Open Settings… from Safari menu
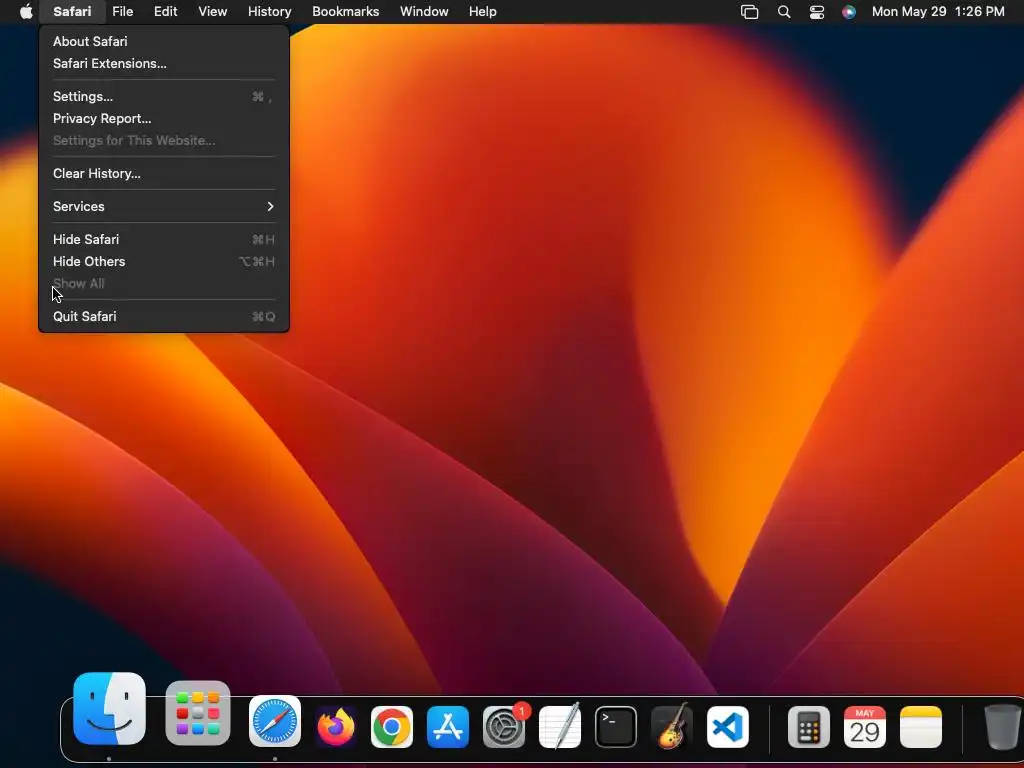1024x768 pixels. [x=164, y=97]
